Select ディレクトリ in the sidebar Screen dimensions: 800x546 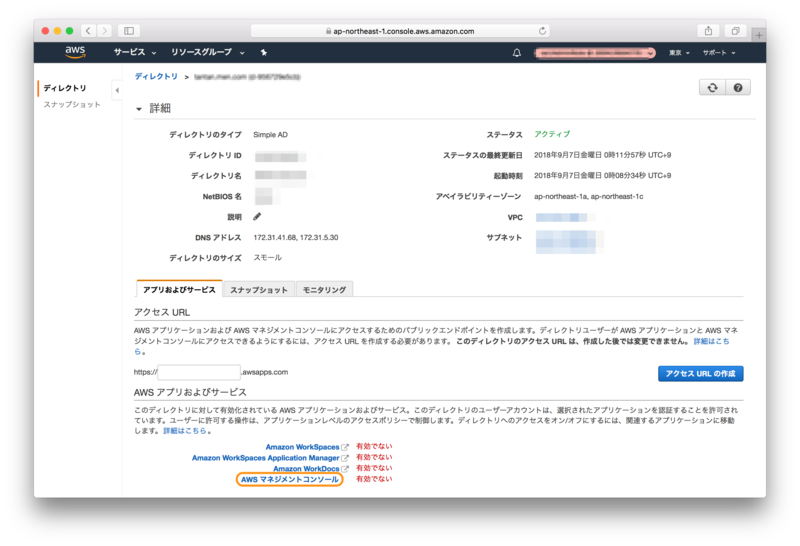(x=65, y=88)
